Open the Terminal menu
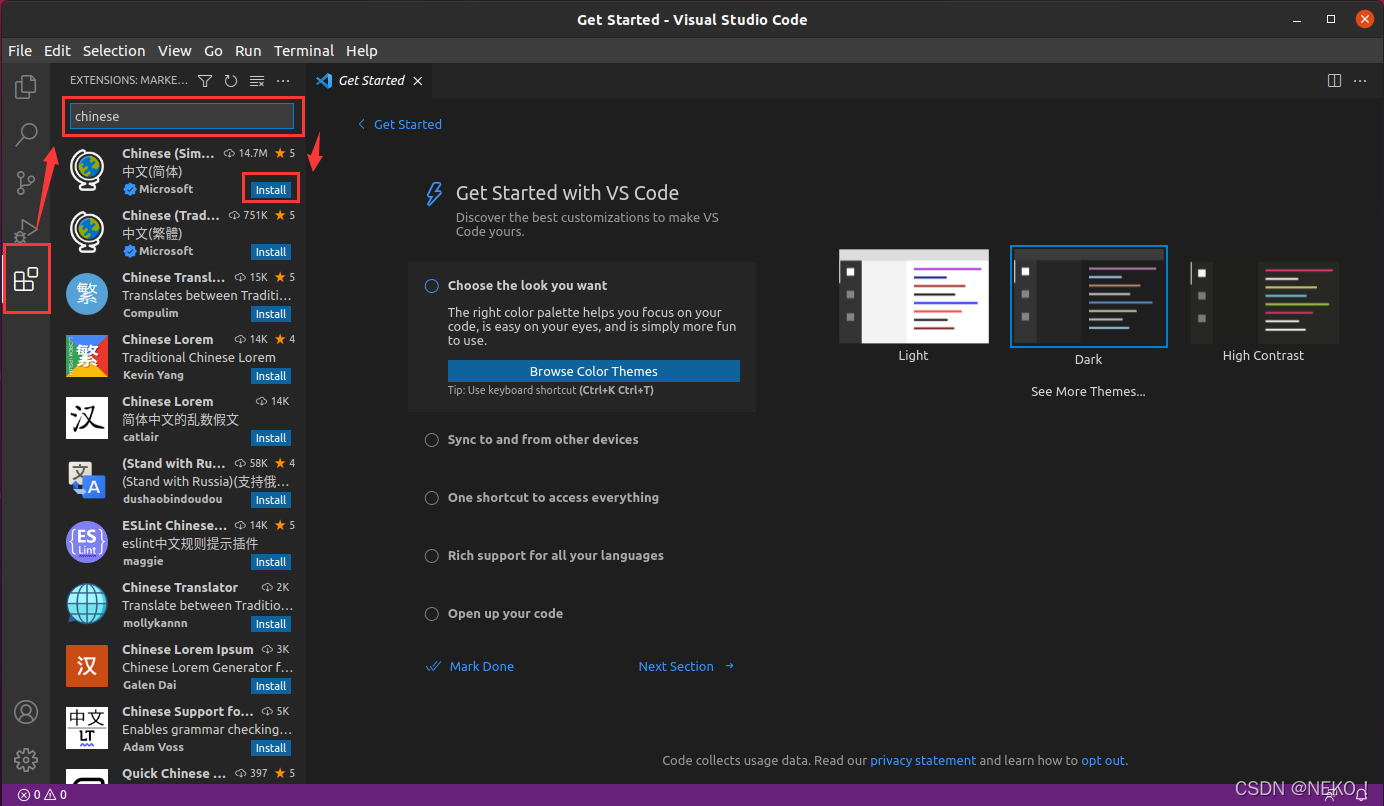Viewport: 1384px width, 806px height. click(x=304, y=50)
